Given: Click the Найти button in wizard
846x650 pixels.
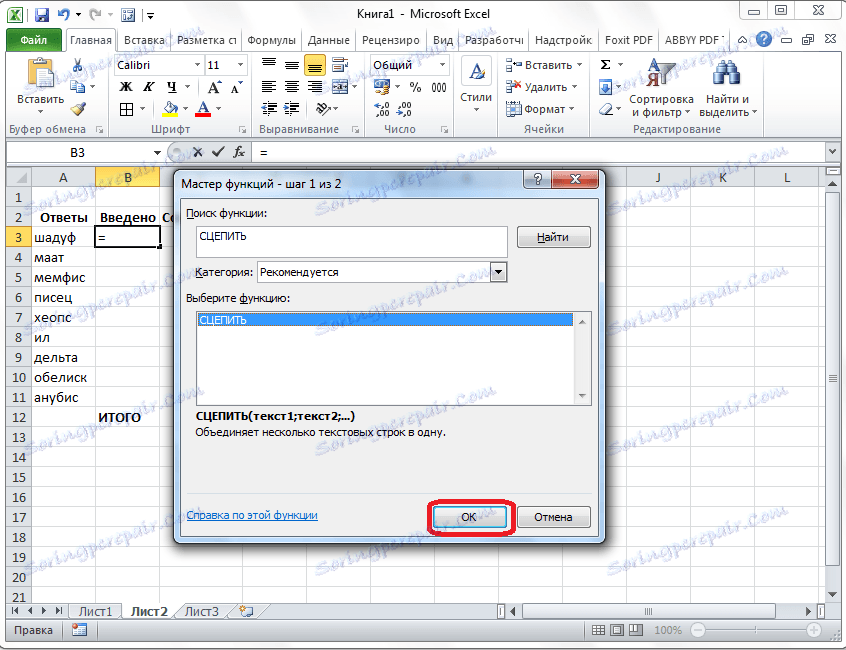Looking at the screenshot, I should coord(554,237).
